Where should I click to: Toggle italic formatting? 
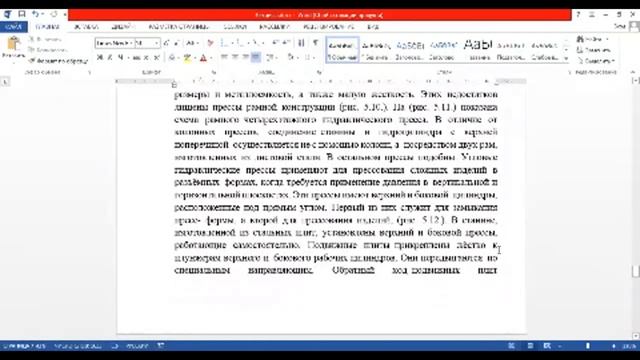click(x=110, y=58)
